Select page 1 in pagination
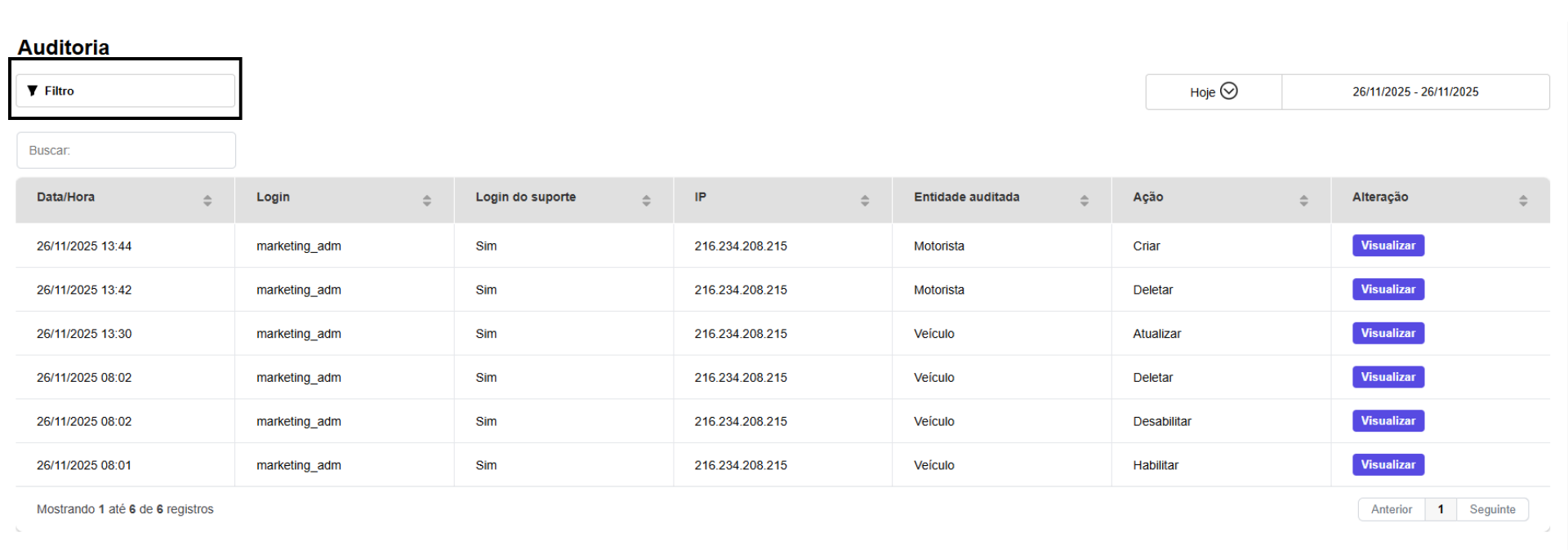 [1441, 509]
